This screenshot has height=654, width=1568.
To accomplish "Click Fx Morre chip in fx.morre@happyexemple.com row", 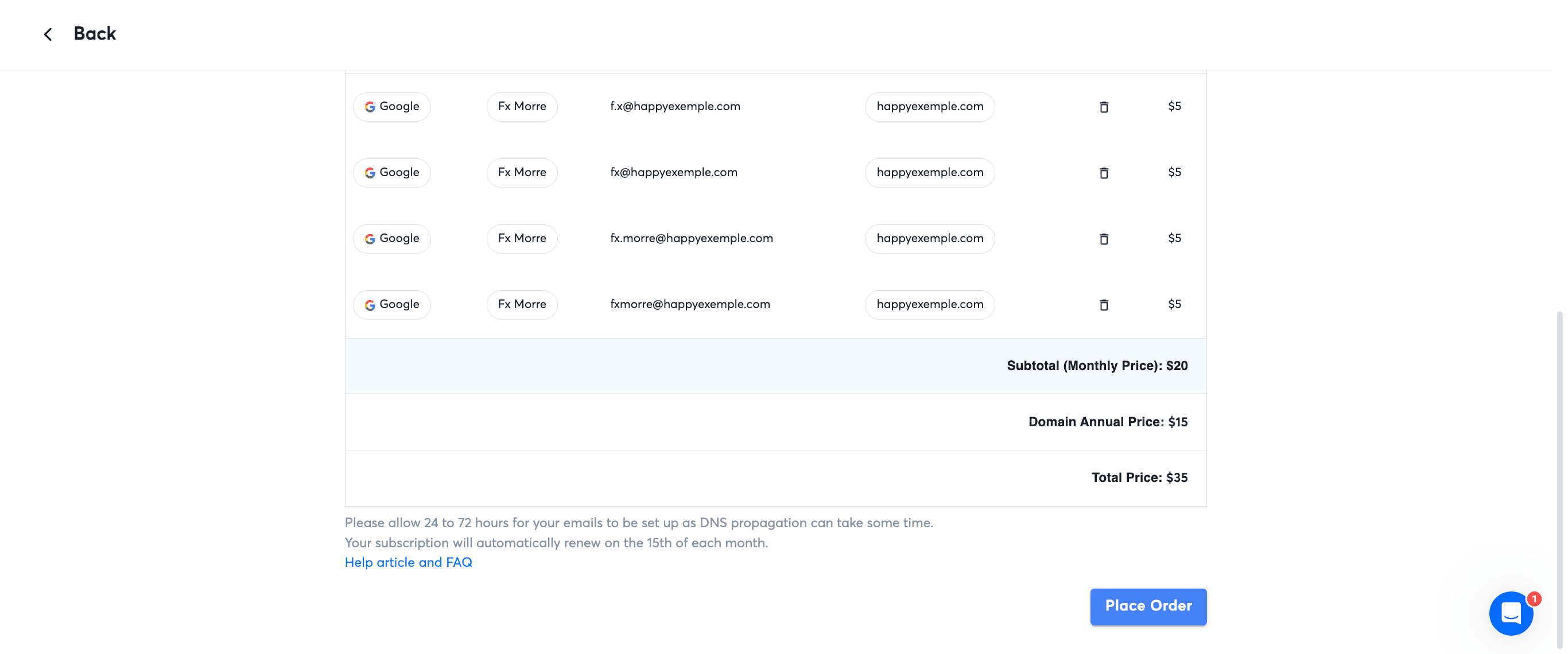I will point(522,239).
